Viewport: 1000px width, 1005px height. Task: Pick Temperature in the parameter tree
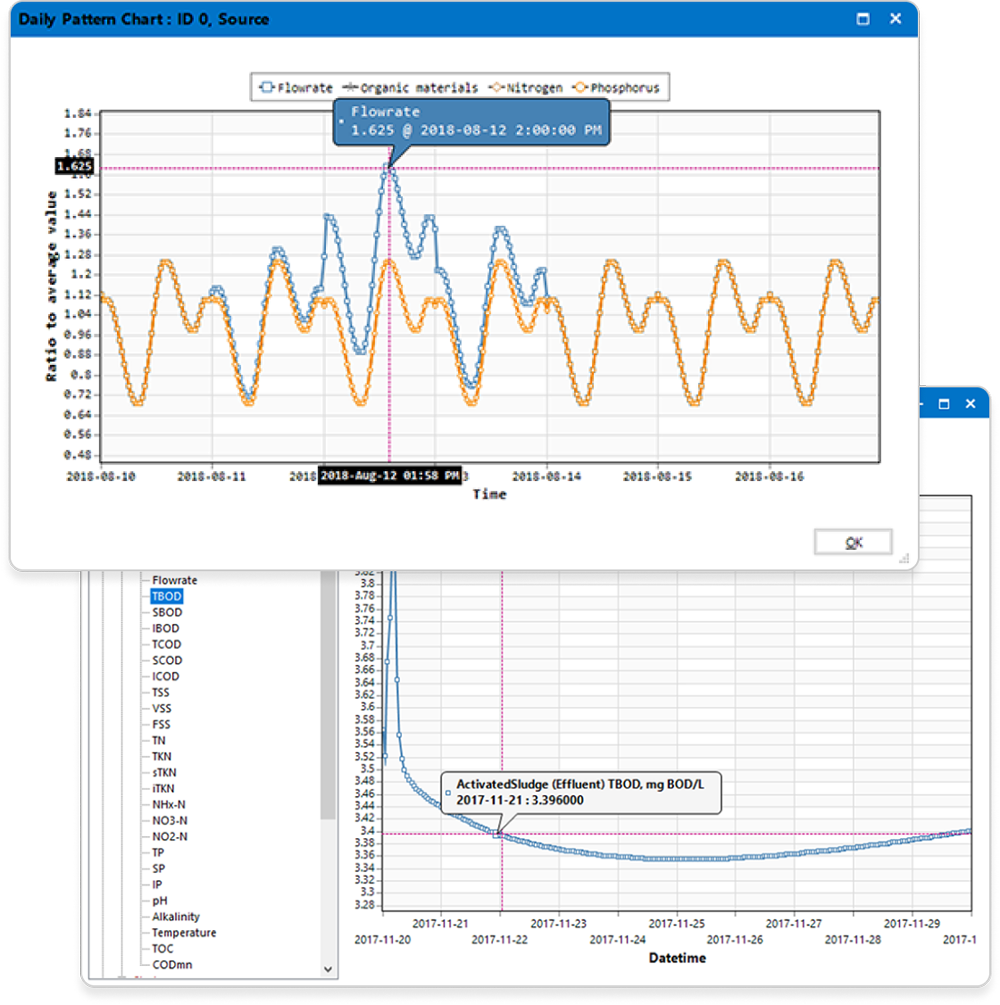tap(183, 932)
